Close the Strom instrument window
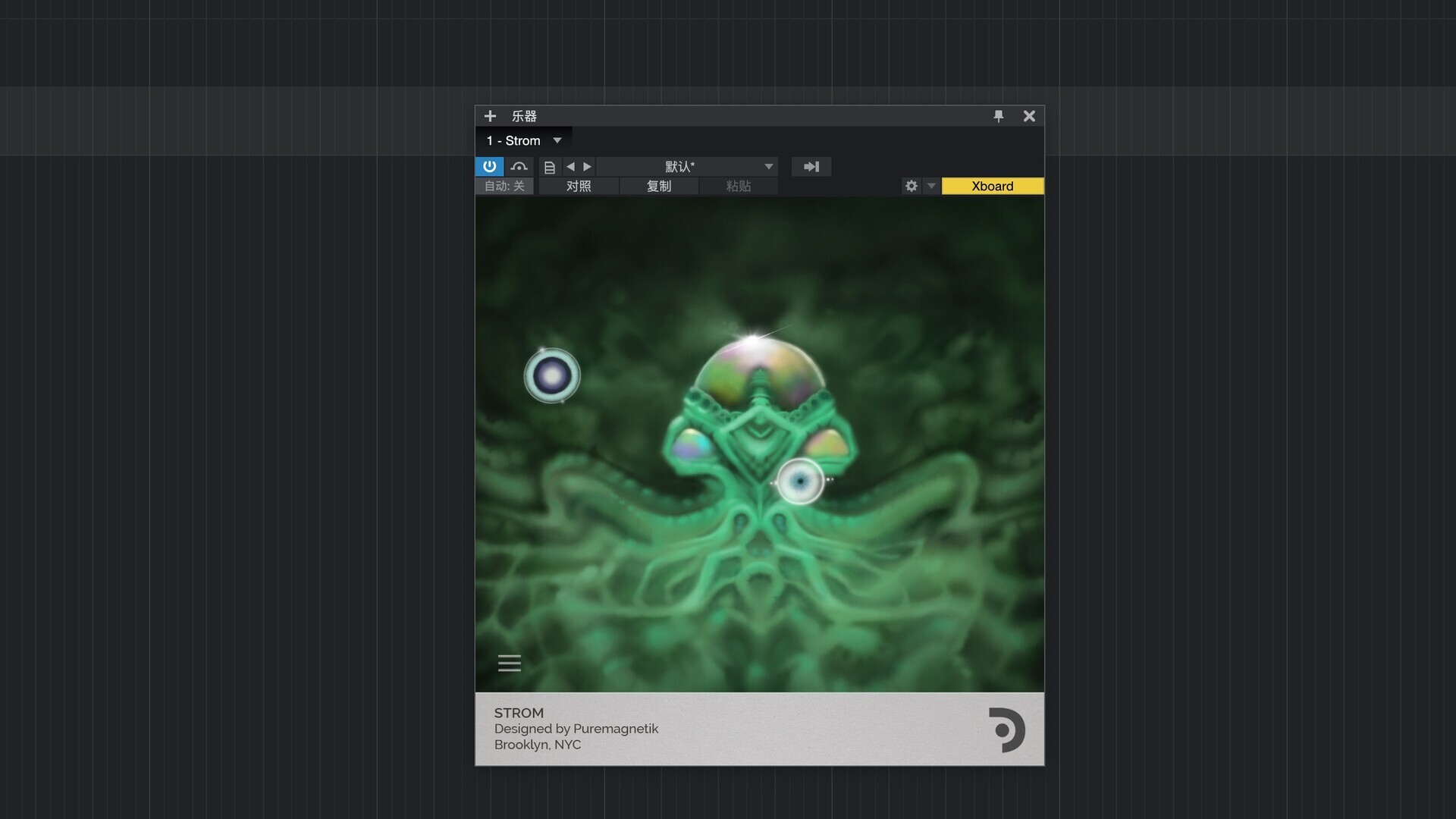The height and width of the screenshot is (819, 1456). click(1029, 116)
